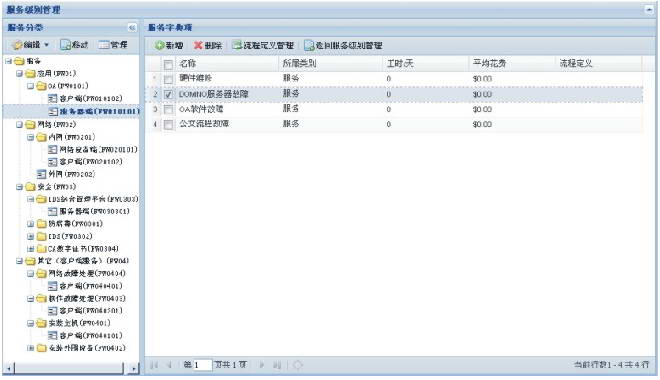Collapse the 安全 (FW03) branch
660x380 pixels.
[19, 187]
